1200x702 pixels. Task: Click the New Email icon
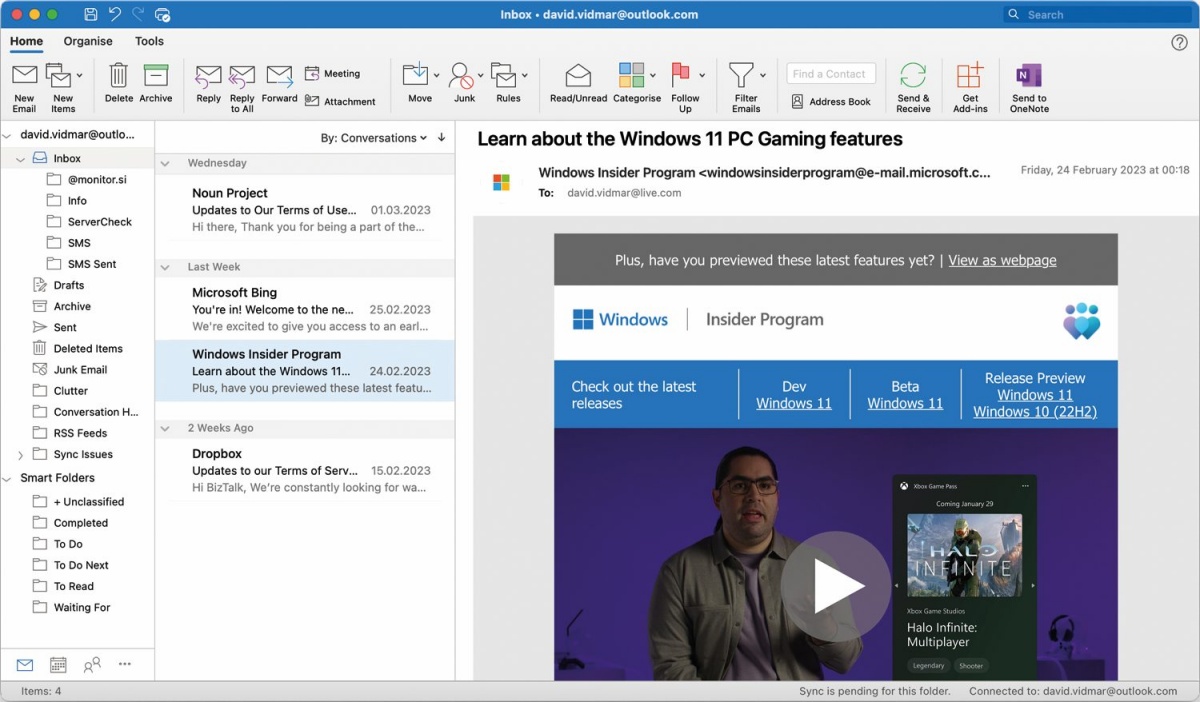point(24,76)
